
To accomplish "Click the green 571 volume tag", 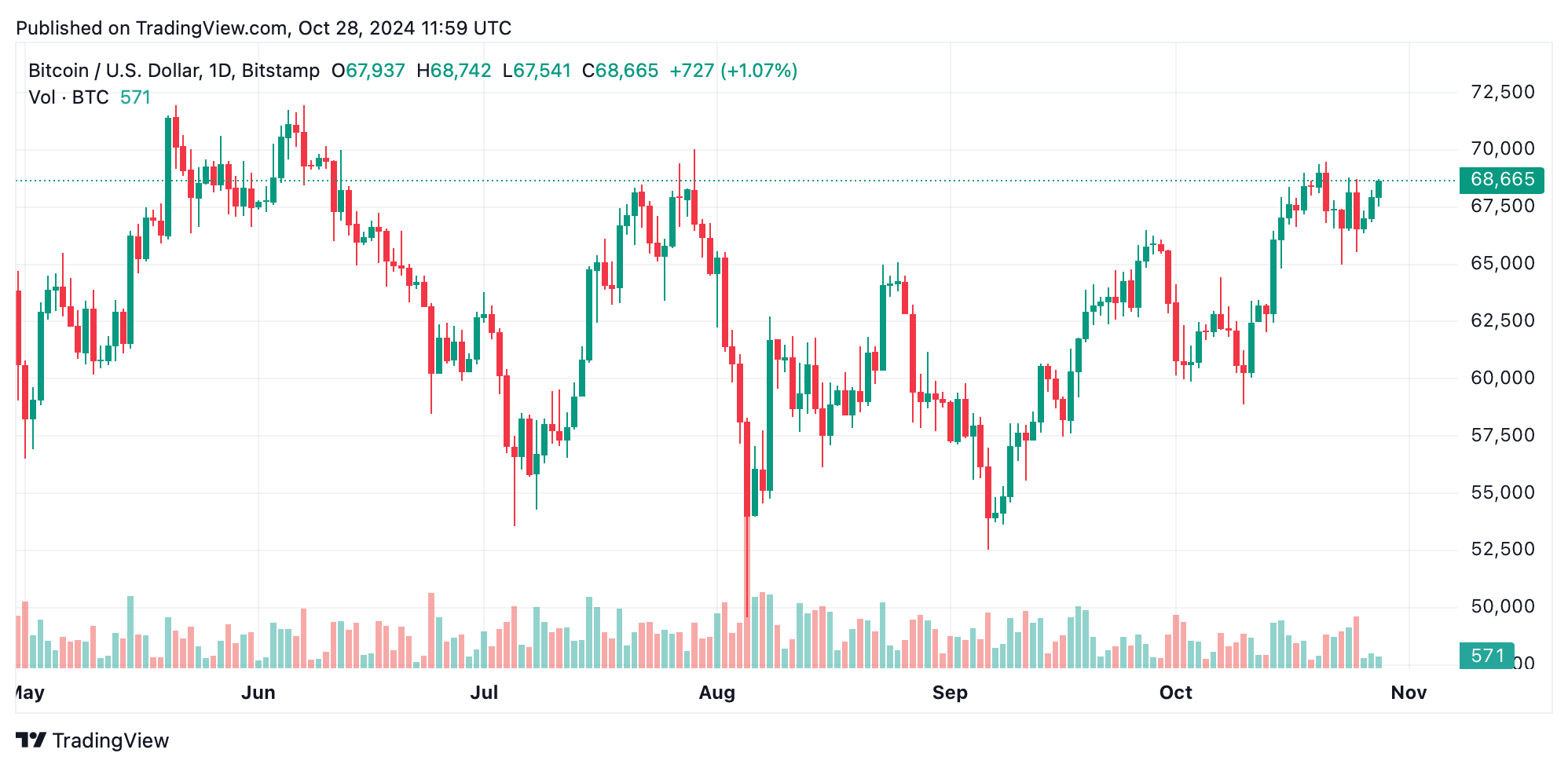I will 1486,656.
